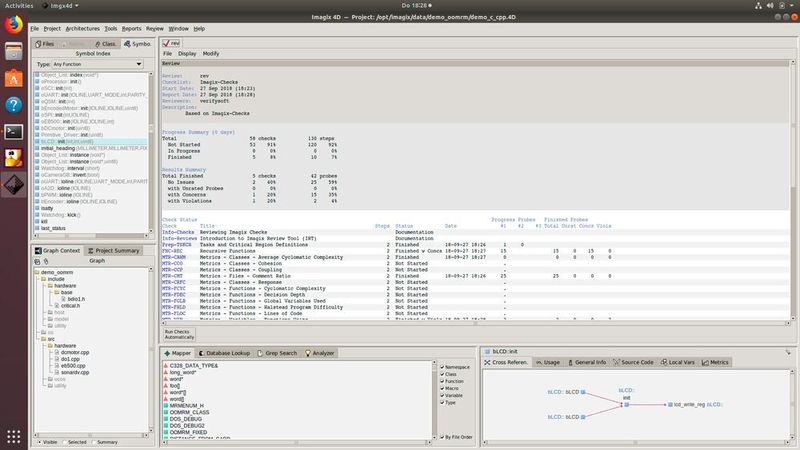Launch Terminal from the dock

pyautogui.click(x=14, y=130)
